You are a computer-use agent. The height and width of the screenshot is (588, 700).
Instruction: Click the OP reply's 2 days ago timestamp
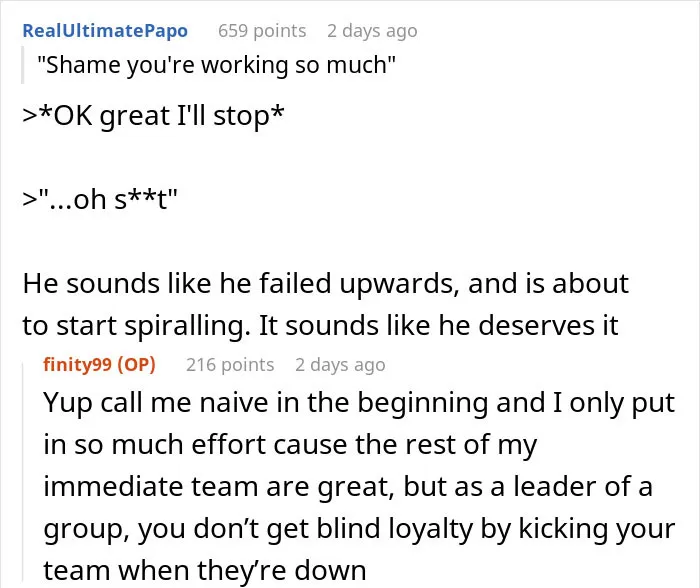[340, 365]
